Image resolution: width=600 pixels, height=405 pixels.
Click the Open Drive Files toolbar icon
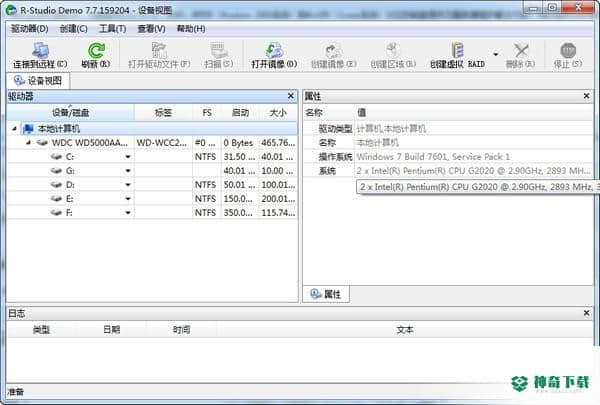pyautogui.click(x=159, y=51)
